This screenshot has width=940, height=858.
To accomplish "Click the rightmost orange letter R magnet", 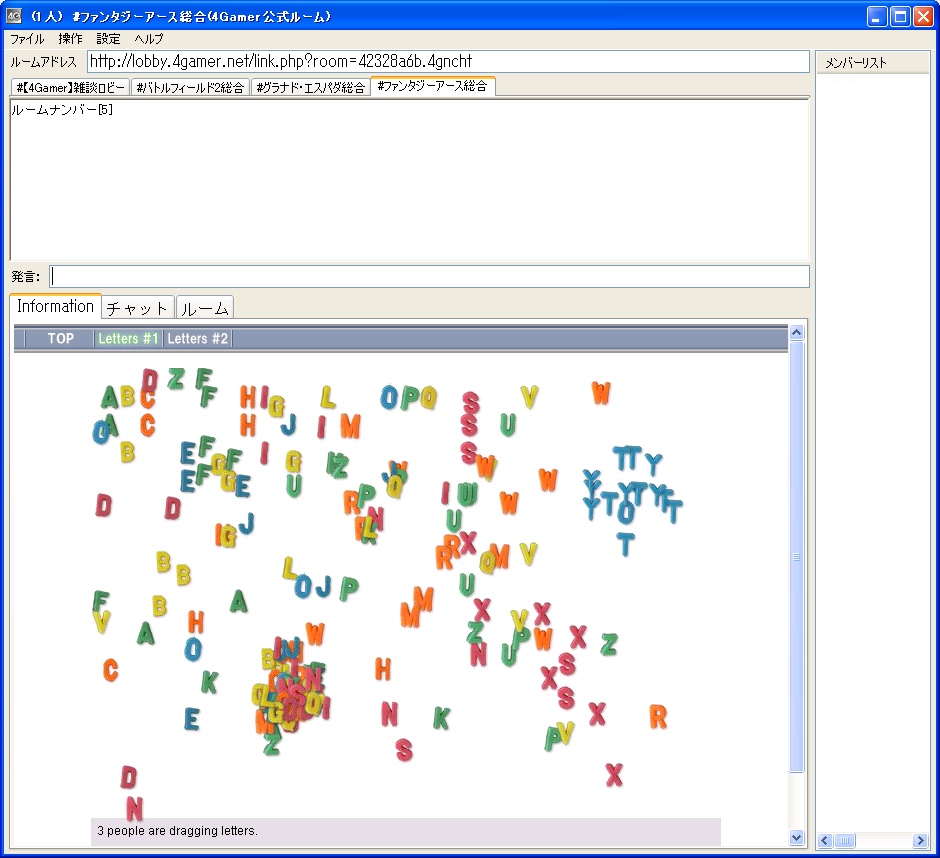I will pos(658,716).
